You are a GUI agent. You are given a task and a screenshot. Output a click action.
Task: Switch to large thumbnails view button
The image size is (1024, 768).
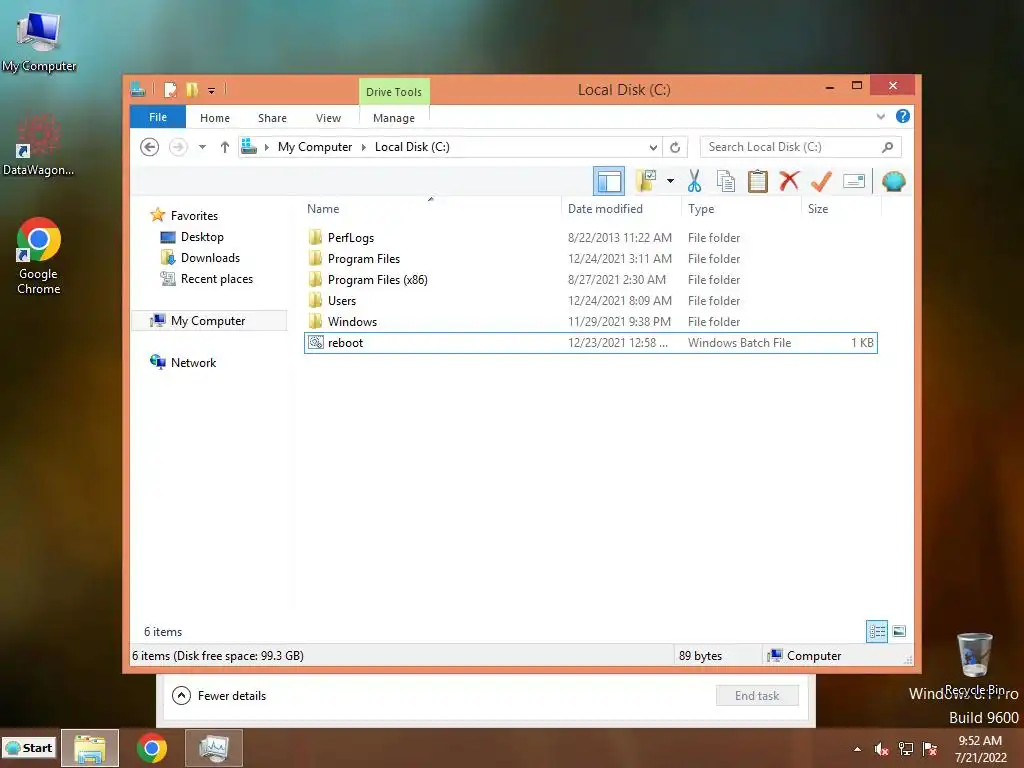(899, 631)
